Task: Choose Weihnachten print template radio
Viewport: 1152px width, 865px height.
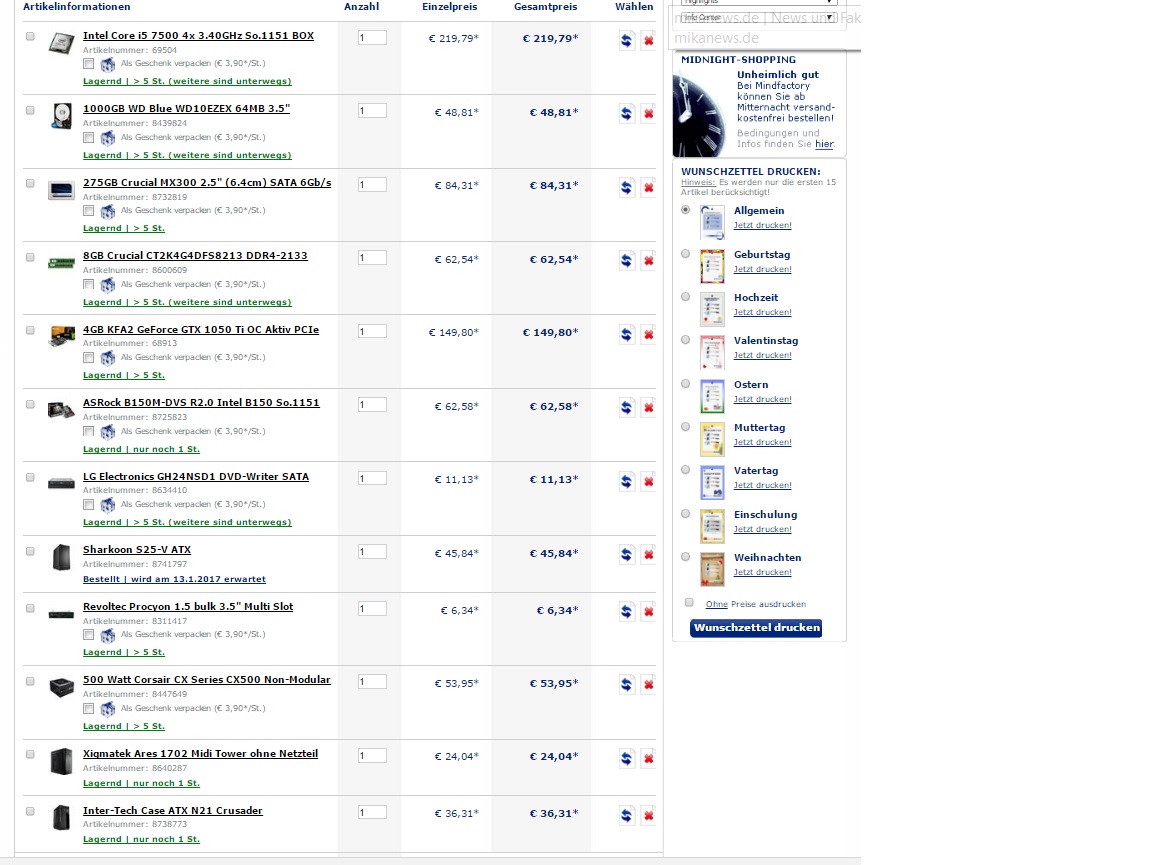Action: tap(685, 556)
